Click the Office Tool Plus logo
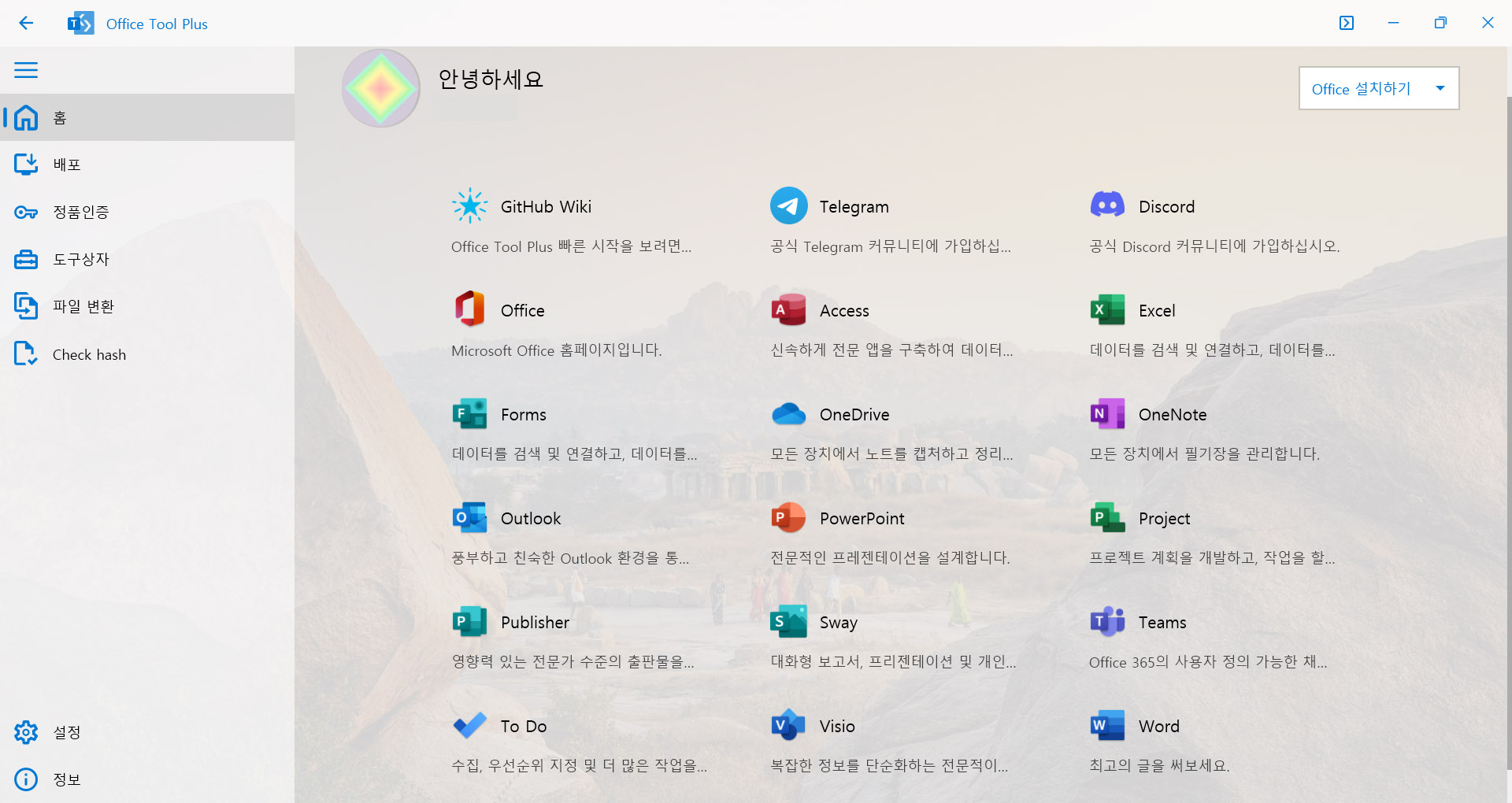 click(81, 24)
